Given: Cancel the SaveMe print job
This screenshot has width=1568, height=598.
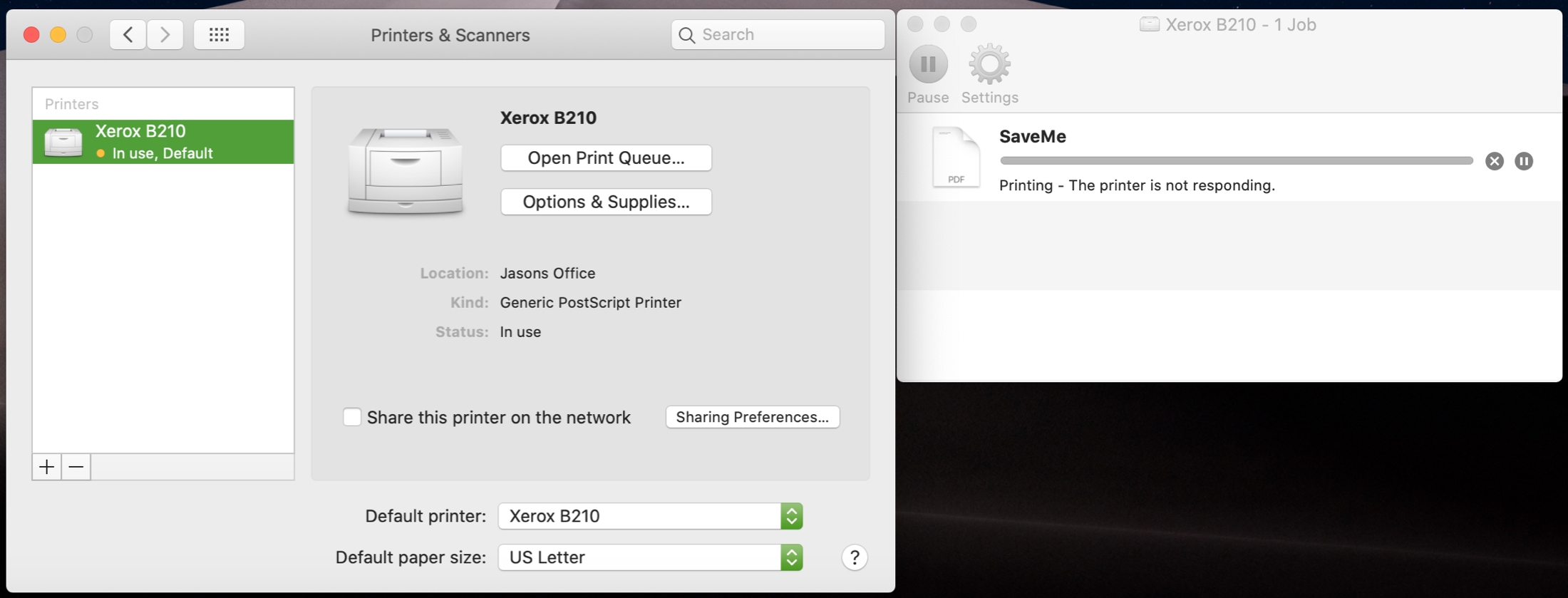Looking at the screenshot, I should pos(1495,161).
